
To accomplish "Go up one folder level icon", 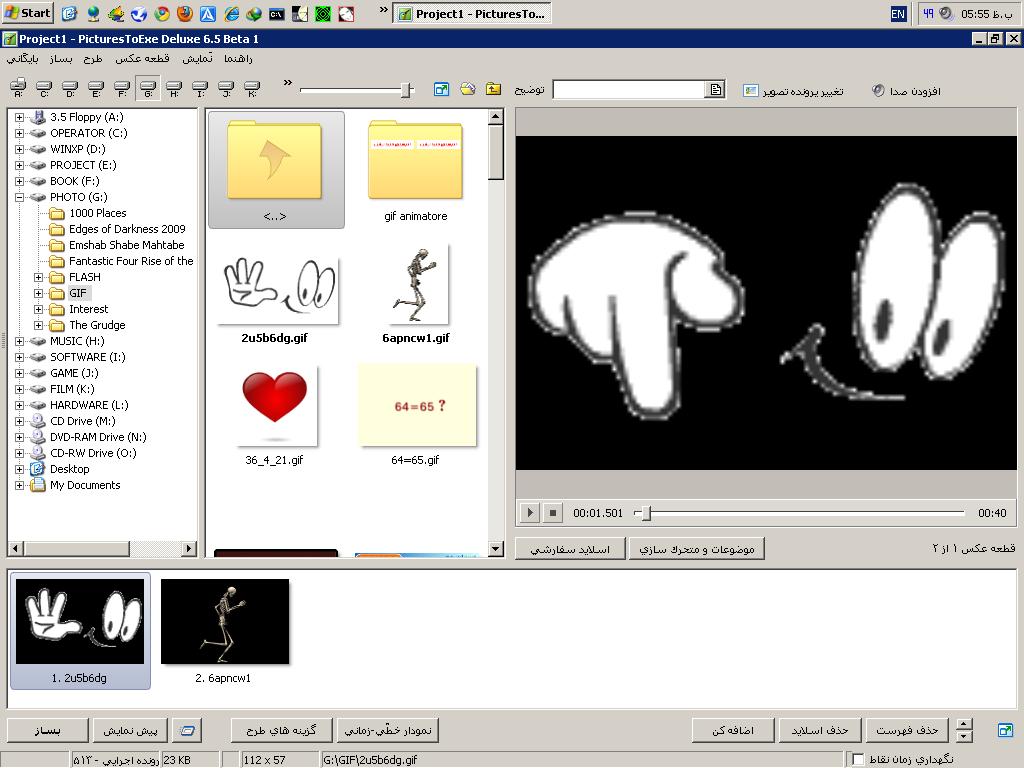I will (x=494, y=90).
